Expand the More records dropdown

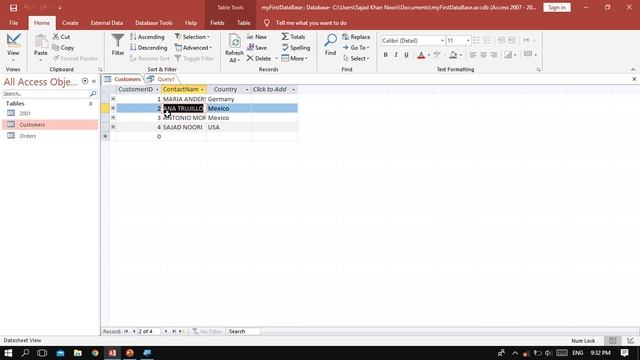click(295, 58)
